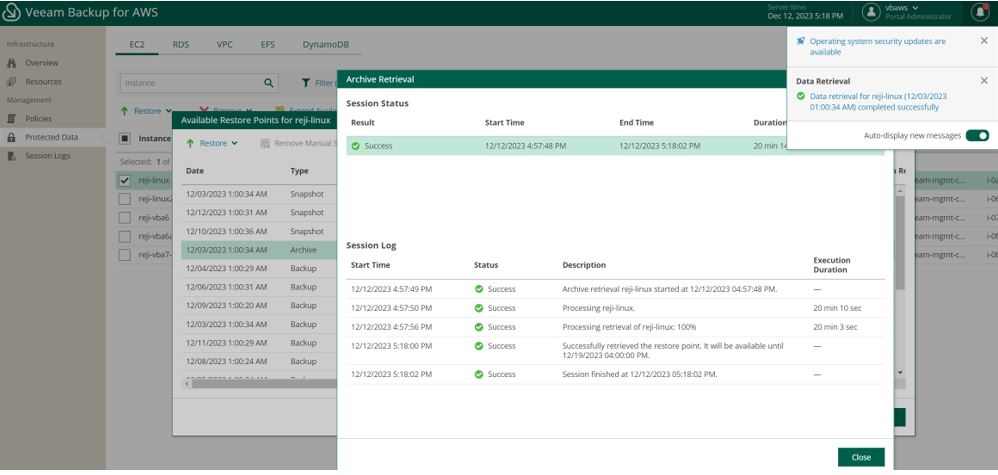Open Resources in the sidebar
Screen dimensions: 998x475
tap(43, 82)
